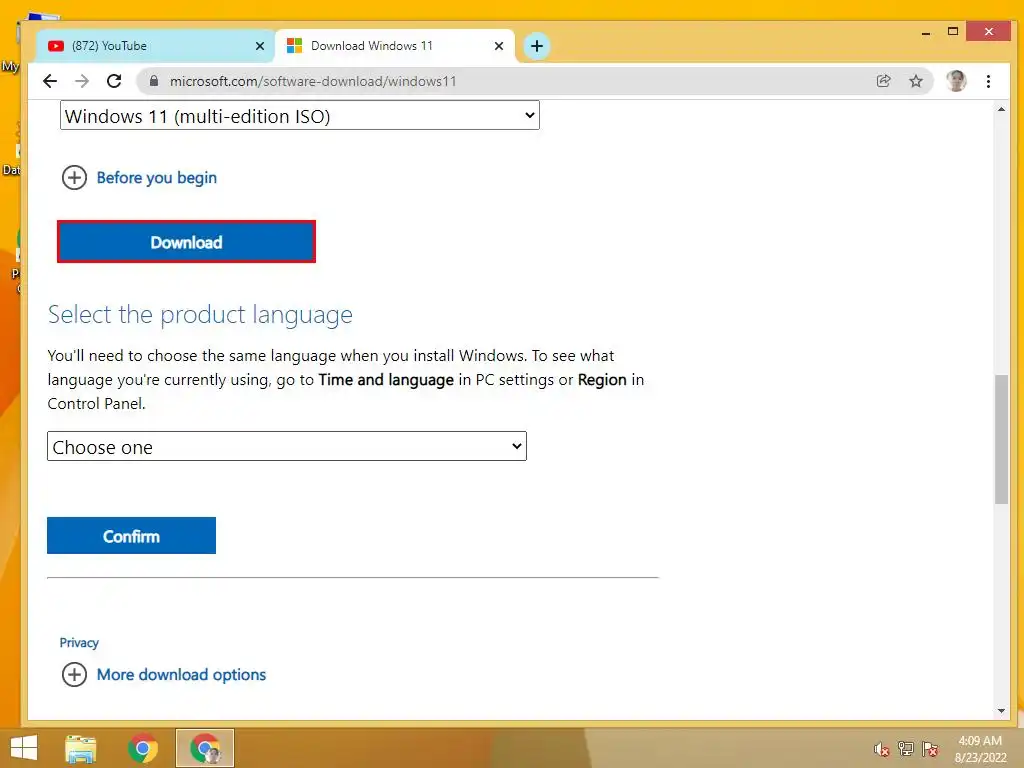Click the page scrollbar thumb
Image resolution: width=1024 pixels, height=768 pixels.
[x=1001, y=438]
